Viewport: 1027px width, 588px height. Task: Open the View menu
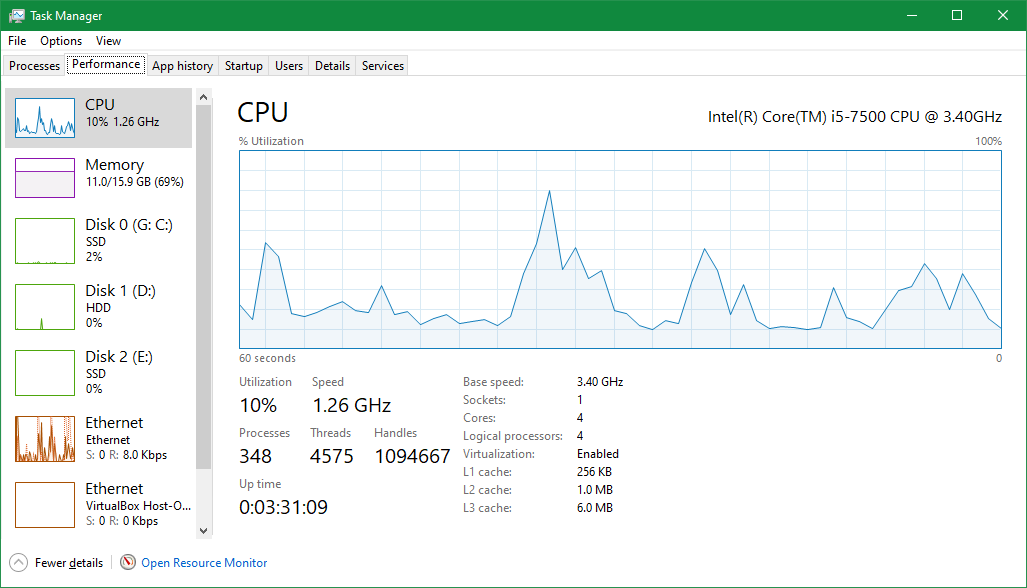108,41
